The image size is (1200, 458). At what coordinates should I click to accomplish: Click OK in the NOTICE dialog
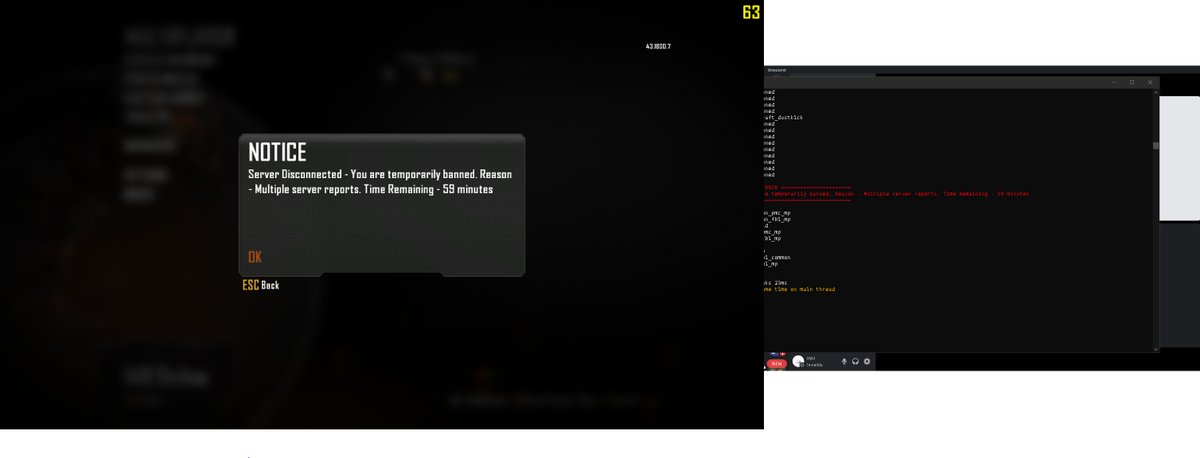255,257
